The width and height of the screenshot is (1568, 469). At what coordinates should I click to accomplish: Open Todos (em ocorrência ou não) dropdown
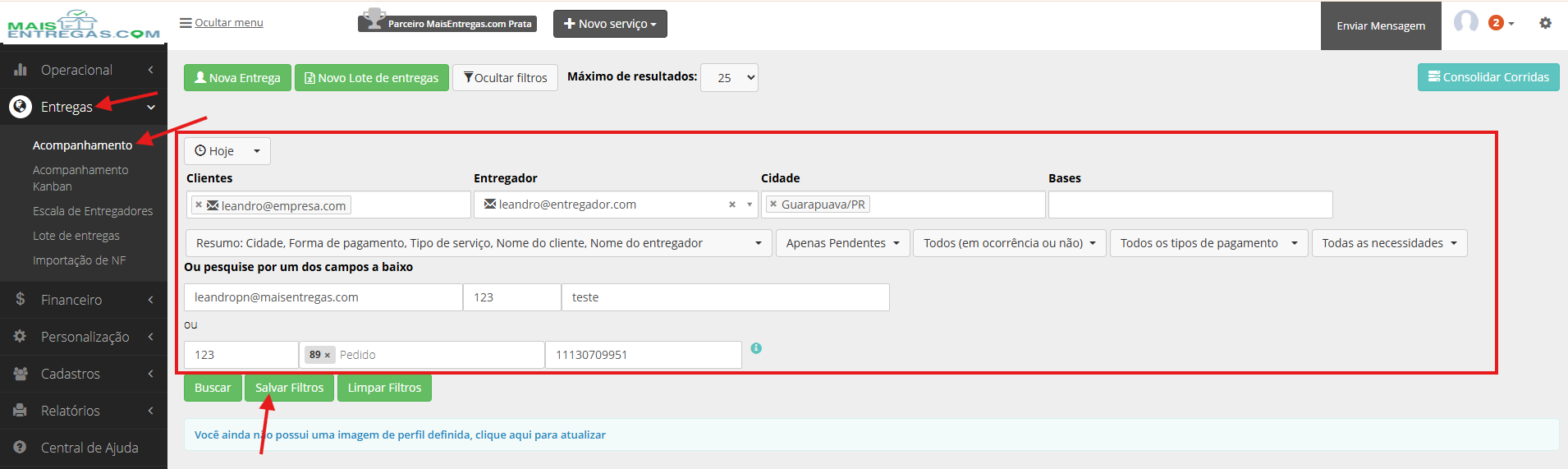pos(1010,243)
